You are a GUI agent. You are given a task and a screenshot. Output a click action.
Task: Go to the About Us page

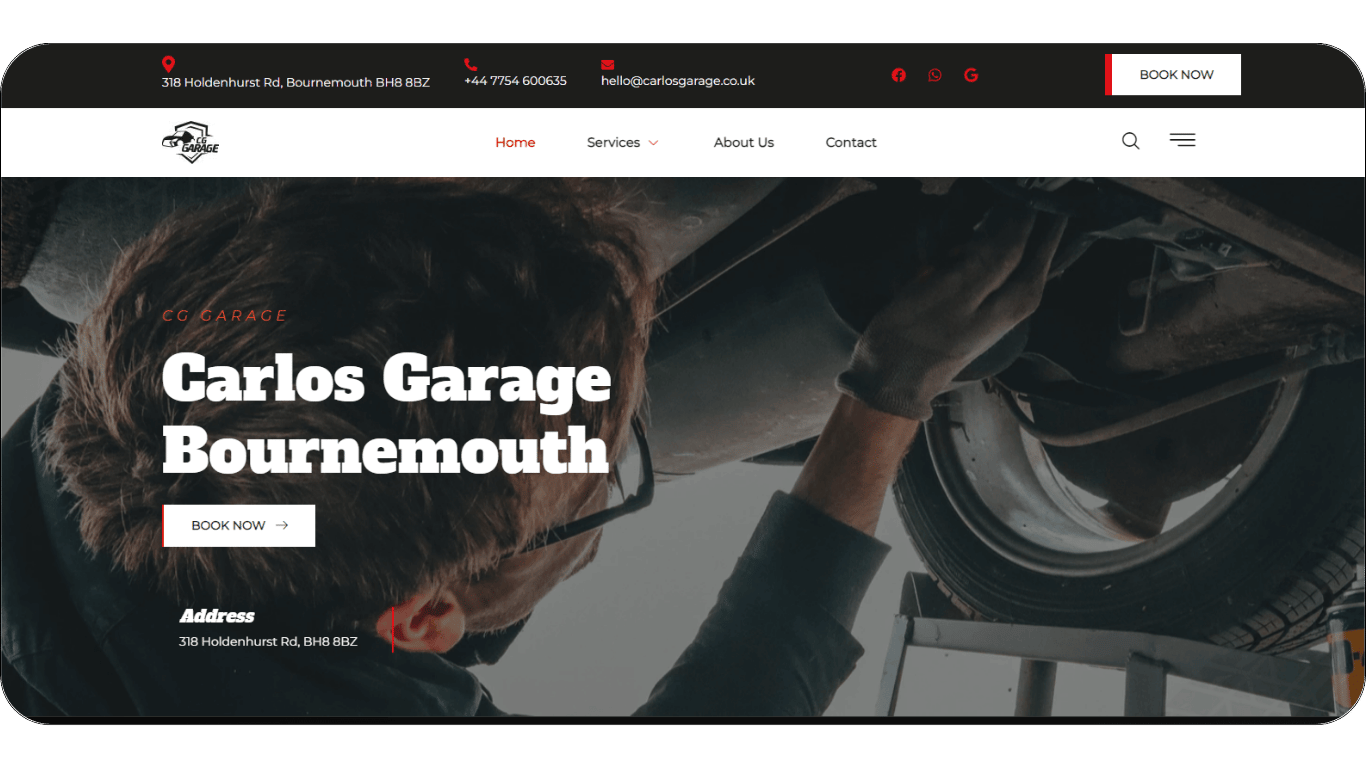pos(743,143)
